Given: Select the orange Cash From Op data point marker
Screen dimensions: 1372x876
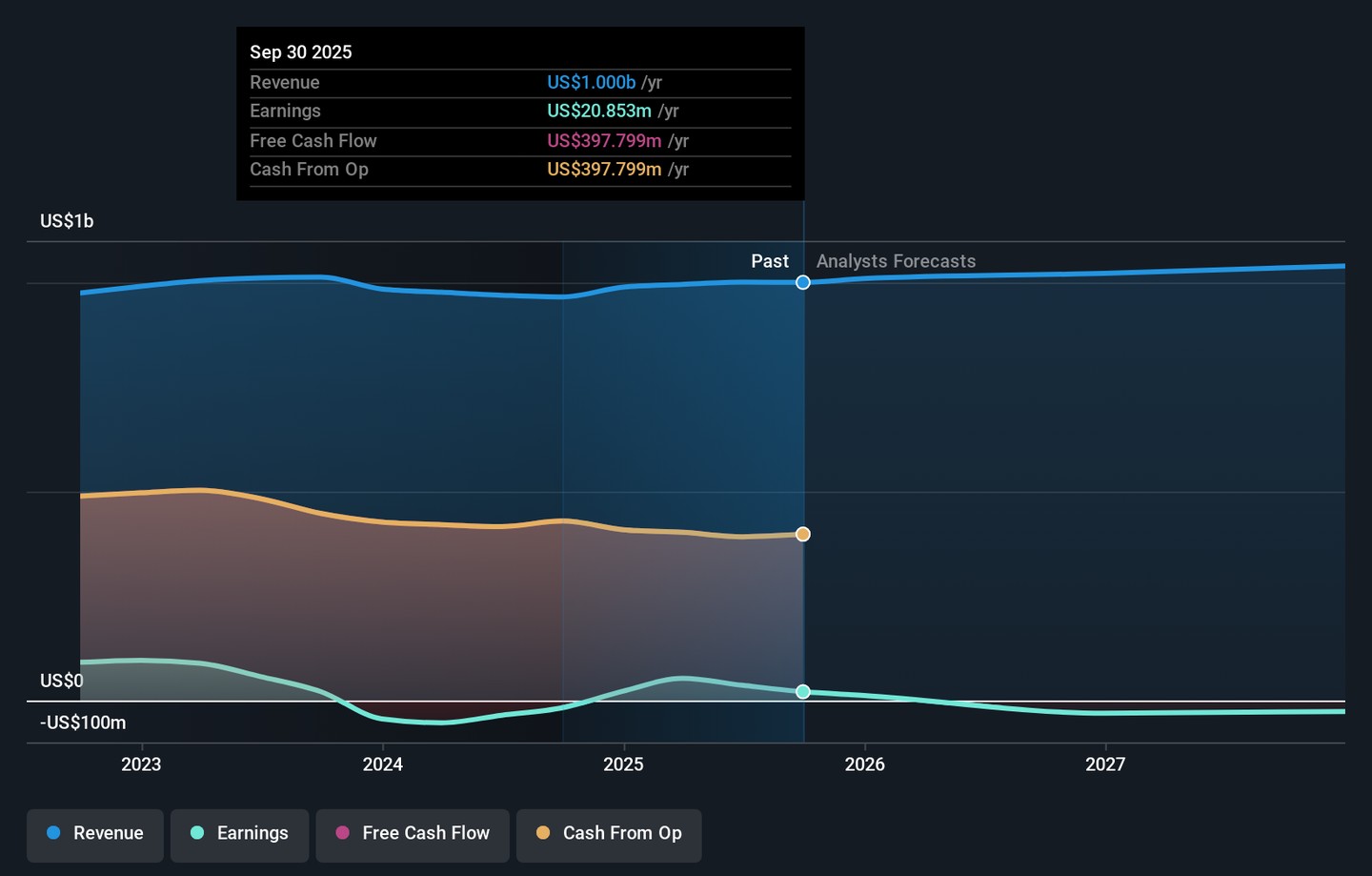Looking at the screenshot, I should pos(803,535).
